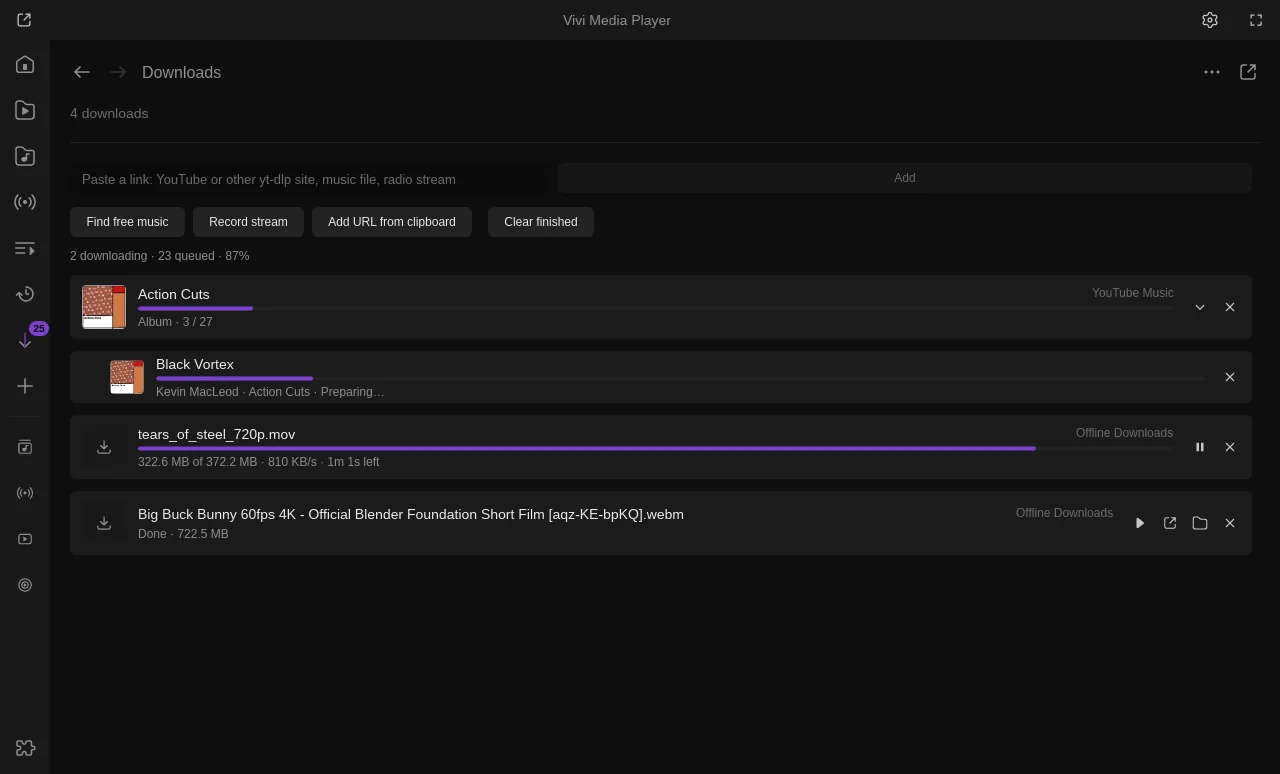
Task: Open the small video player sidebar icon
Action: tap(25, 539)
